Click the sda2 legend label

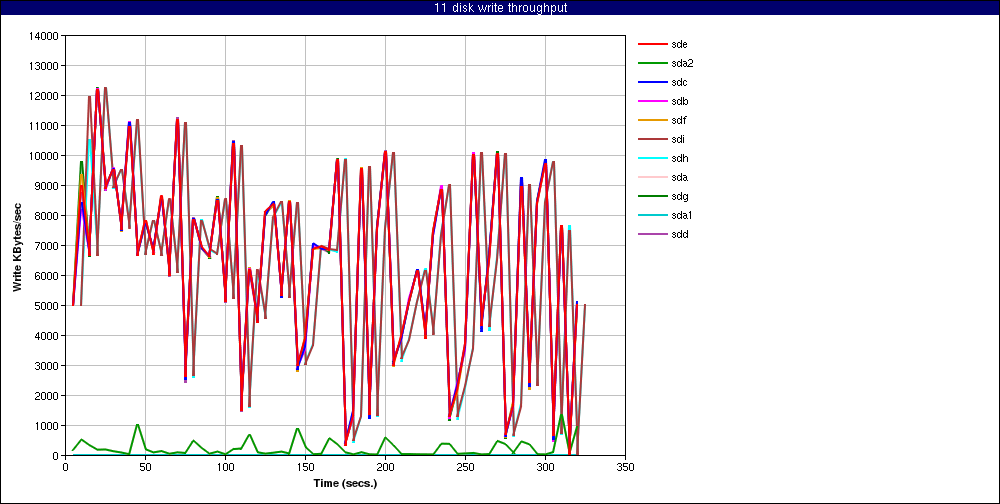(x=682, y=63)
